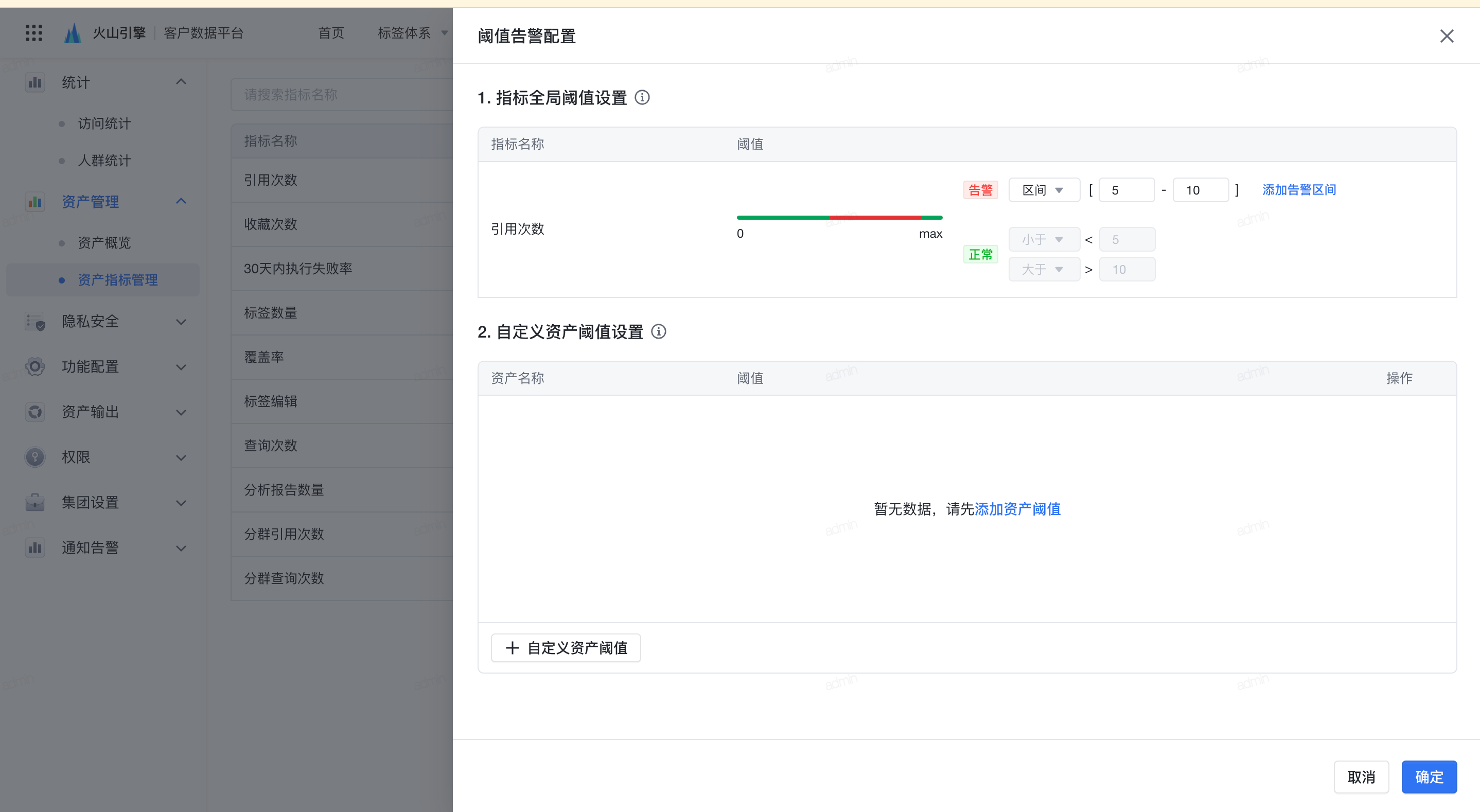
Task: Click the 功能配置 gear icon
Action: click(35, 367)
